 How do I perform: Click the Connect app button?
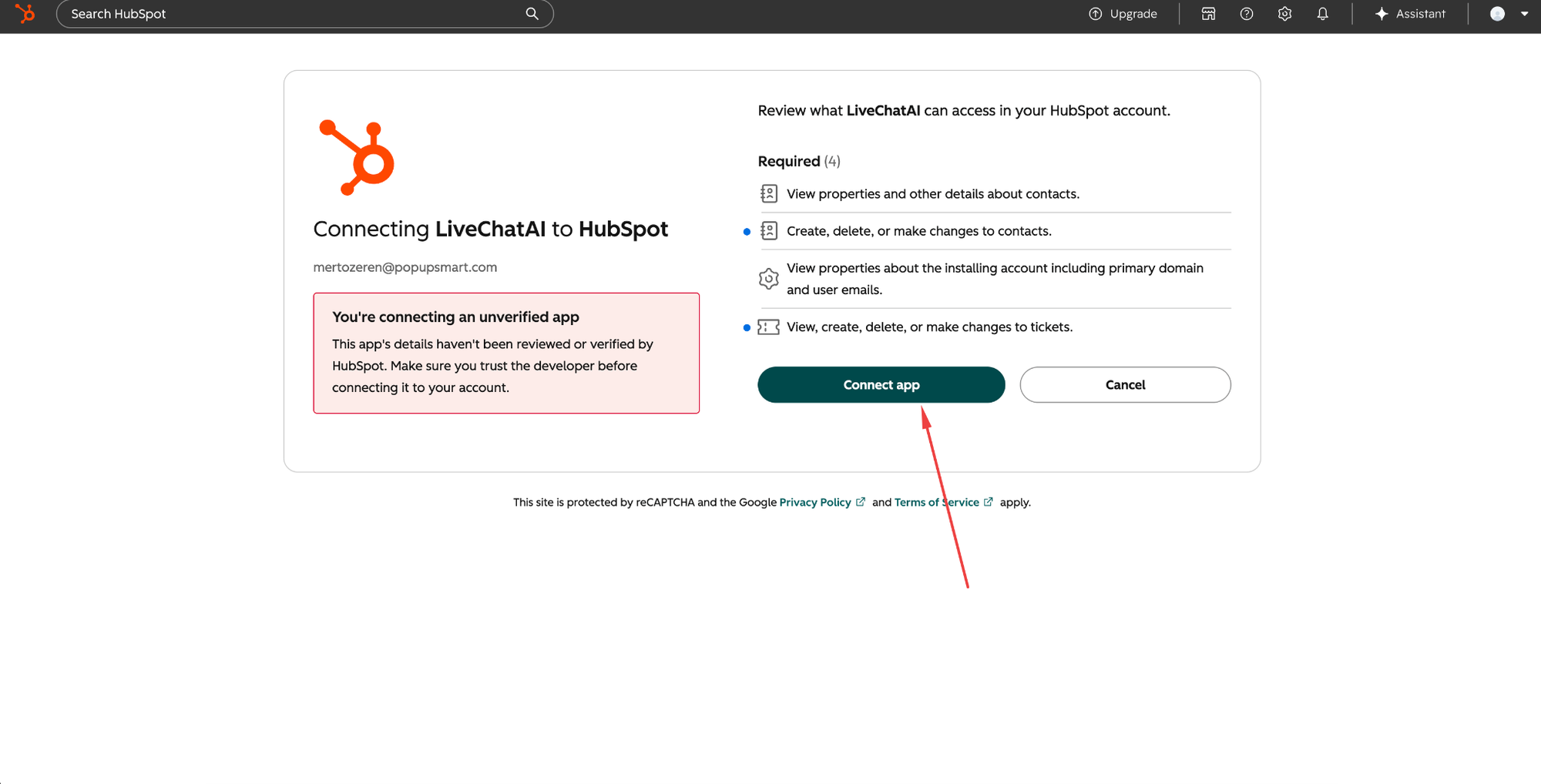click(x=881, y=384)
